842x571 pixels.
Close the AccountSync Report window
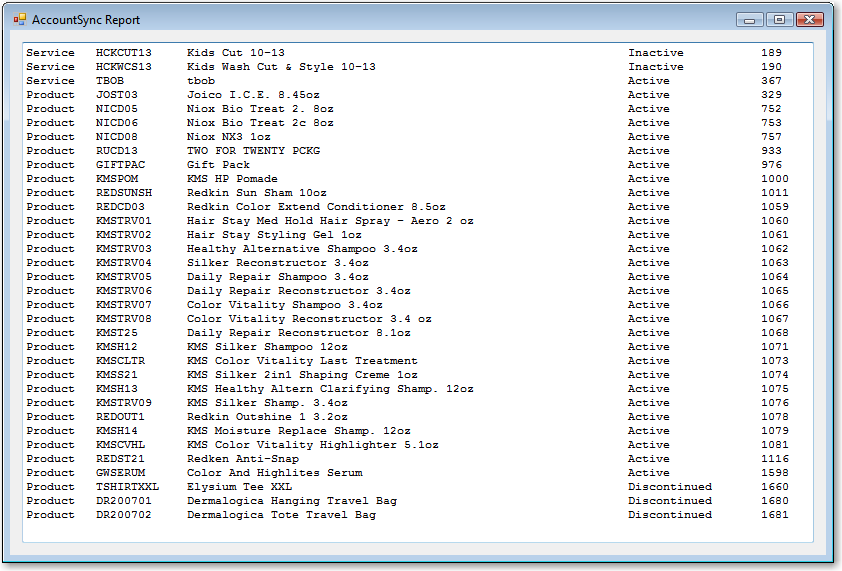(809, 20)
